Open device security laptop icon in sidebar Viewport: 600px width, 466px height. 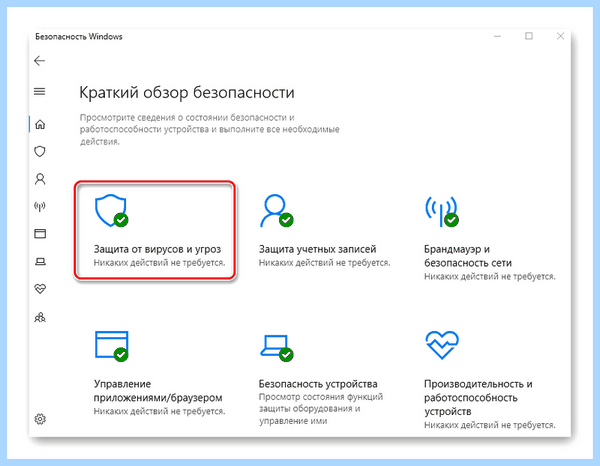click(40, 261)
